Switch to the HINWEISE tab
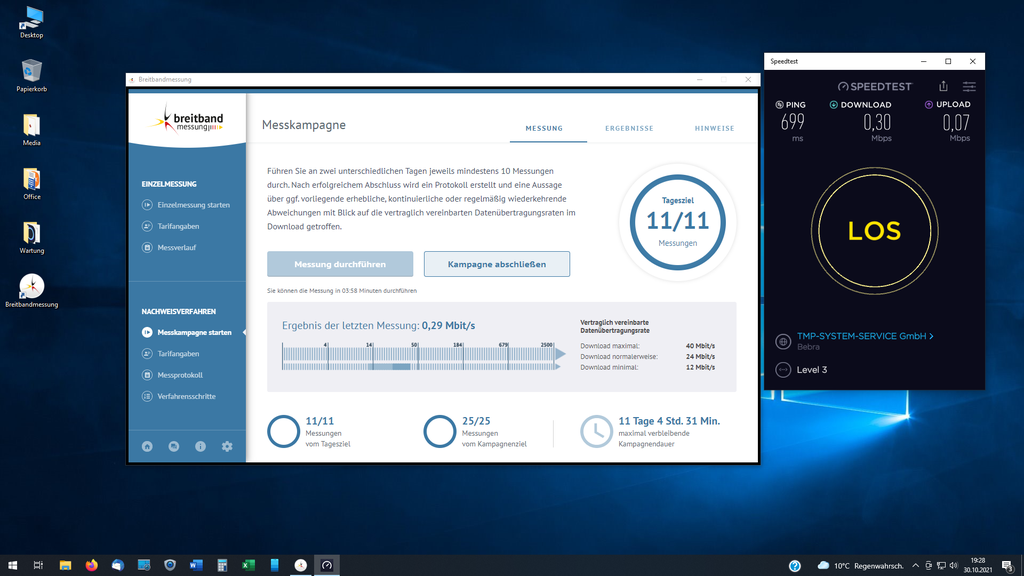This screenshot has height=576, width=1024. click(x=714, y=128)
